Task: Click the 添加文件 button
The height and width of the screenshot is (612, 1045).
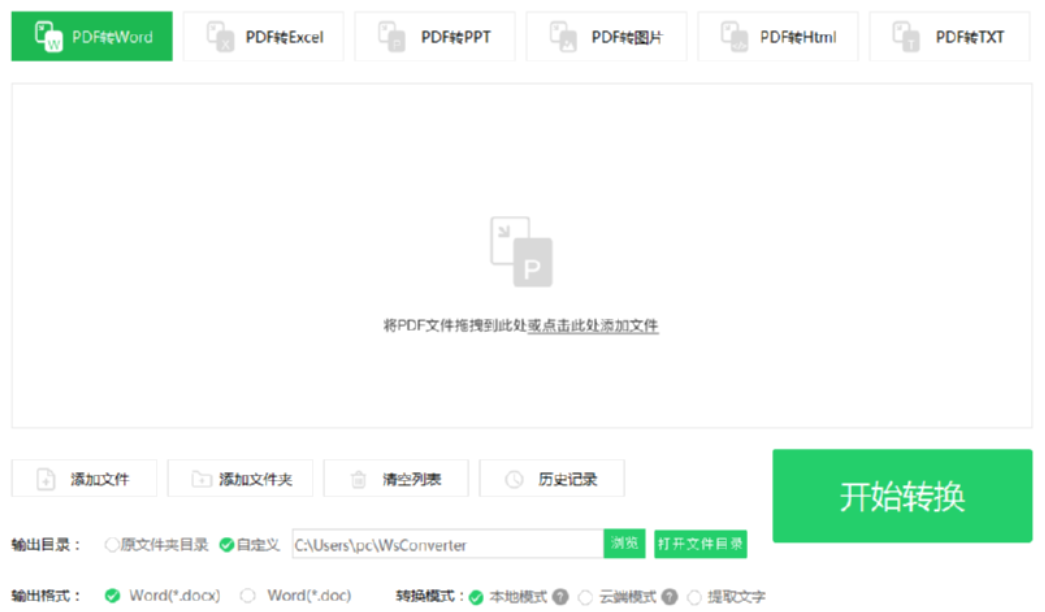Action: tap(84, 479)
